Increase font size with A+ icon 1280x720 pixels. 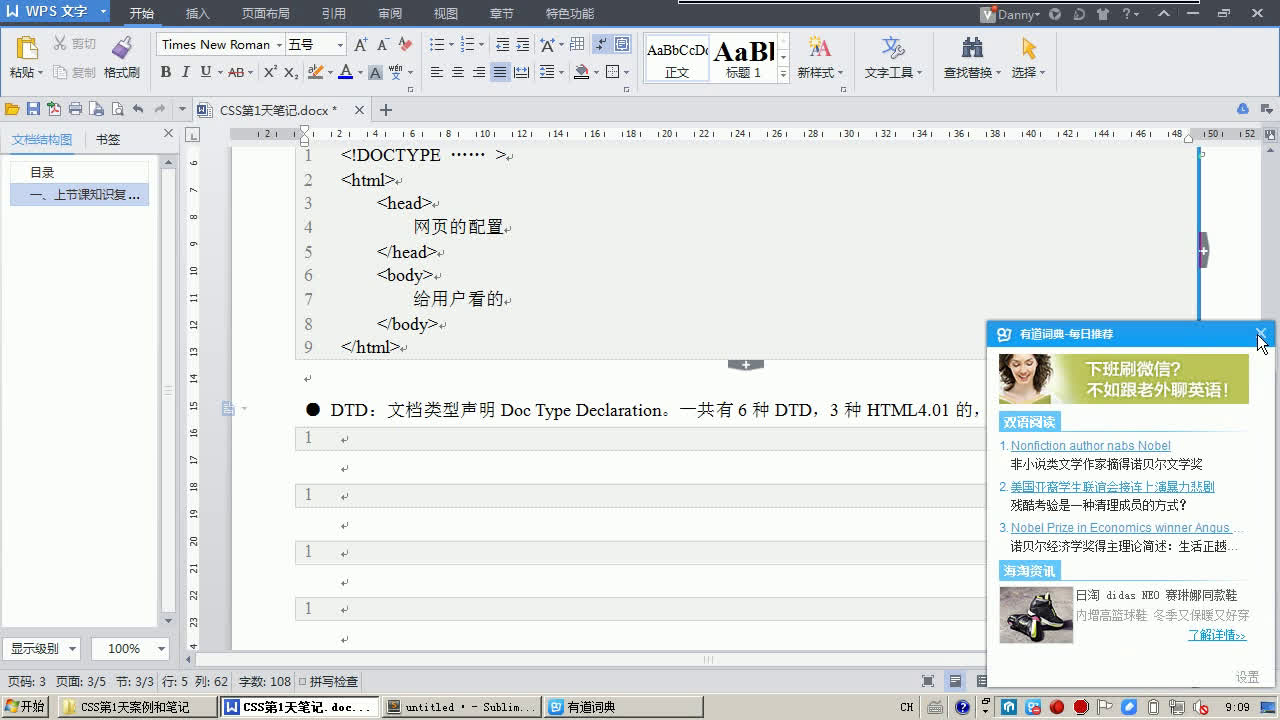(361, 44)
